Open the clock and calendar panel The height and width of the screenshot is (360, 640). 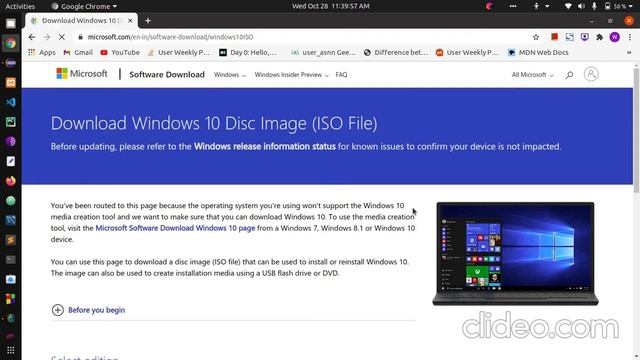[x=331, y=6]
